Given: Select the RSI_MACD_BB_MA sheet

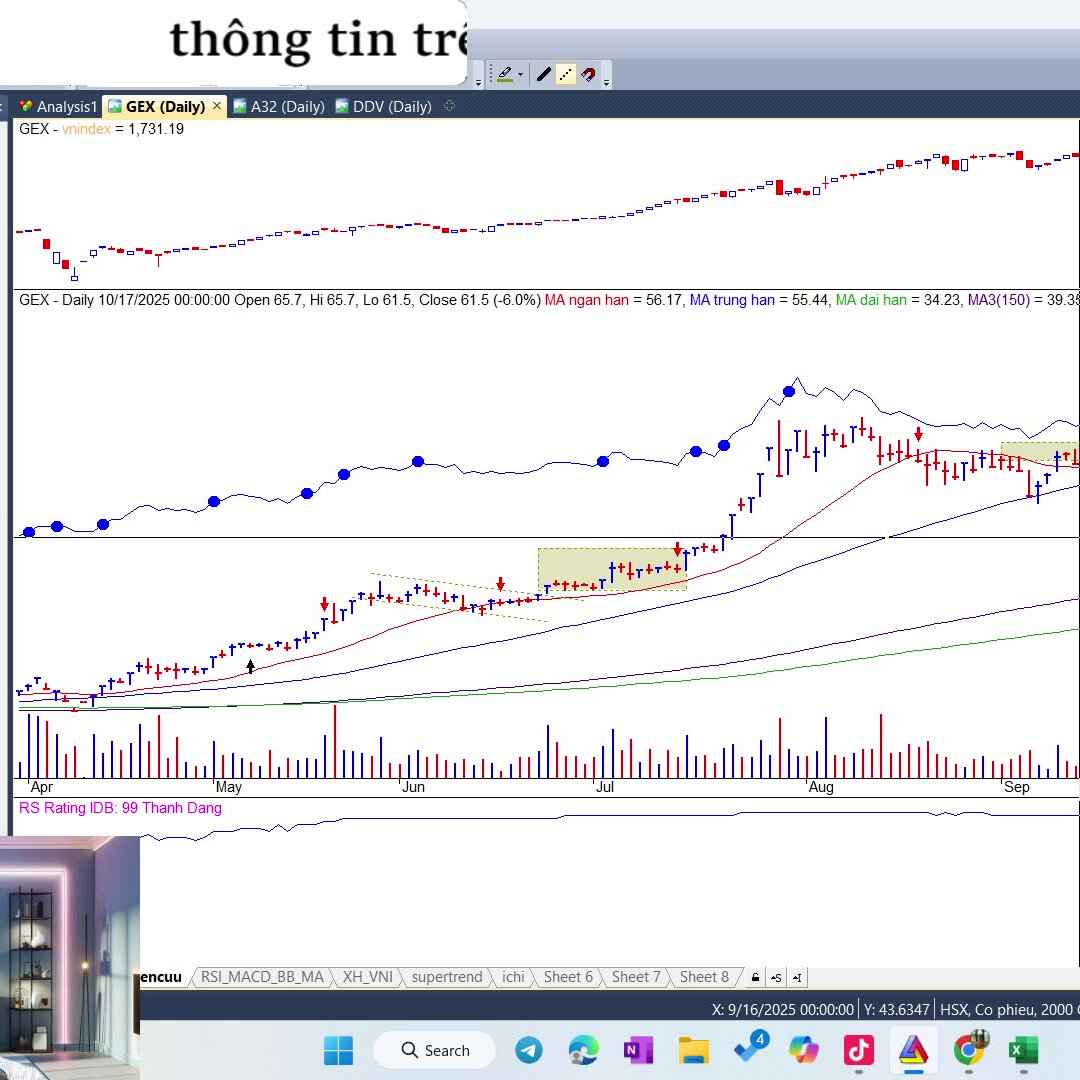Looking at the screenshot, I should [x=262, y=977].
